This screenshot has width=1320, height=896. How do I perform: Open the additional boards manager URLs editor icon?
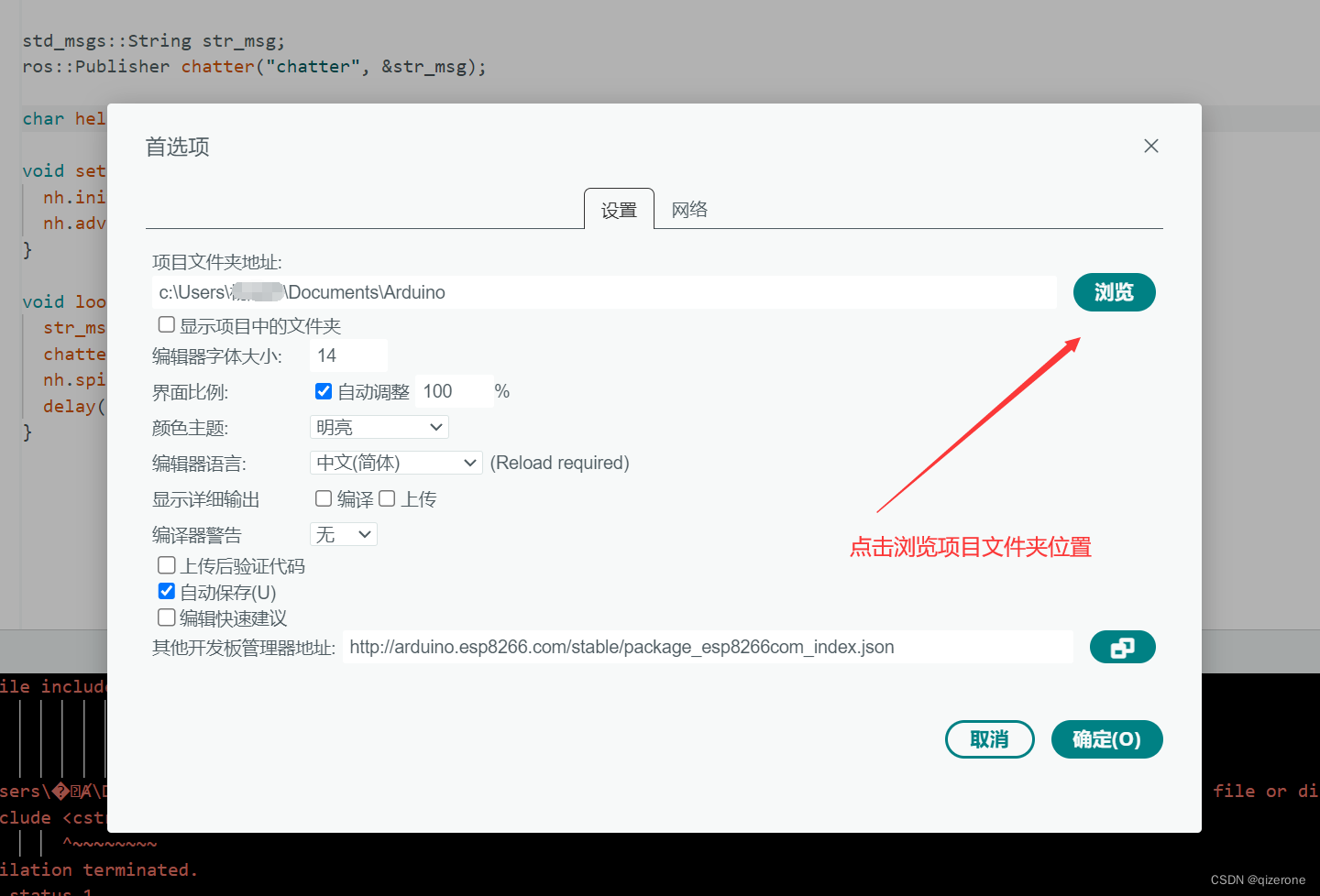[x=1122, y=647]
